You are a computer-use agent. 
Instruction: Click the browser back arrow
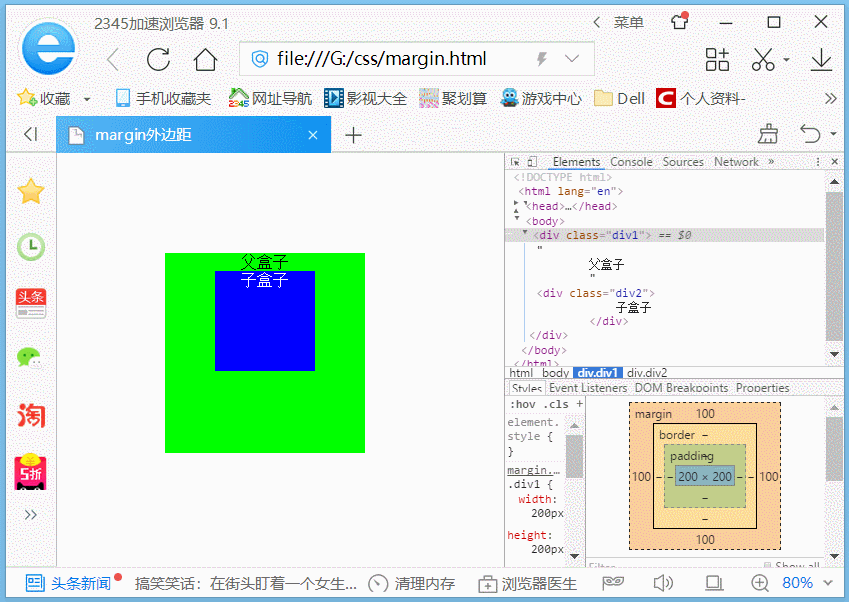(113, 60)
